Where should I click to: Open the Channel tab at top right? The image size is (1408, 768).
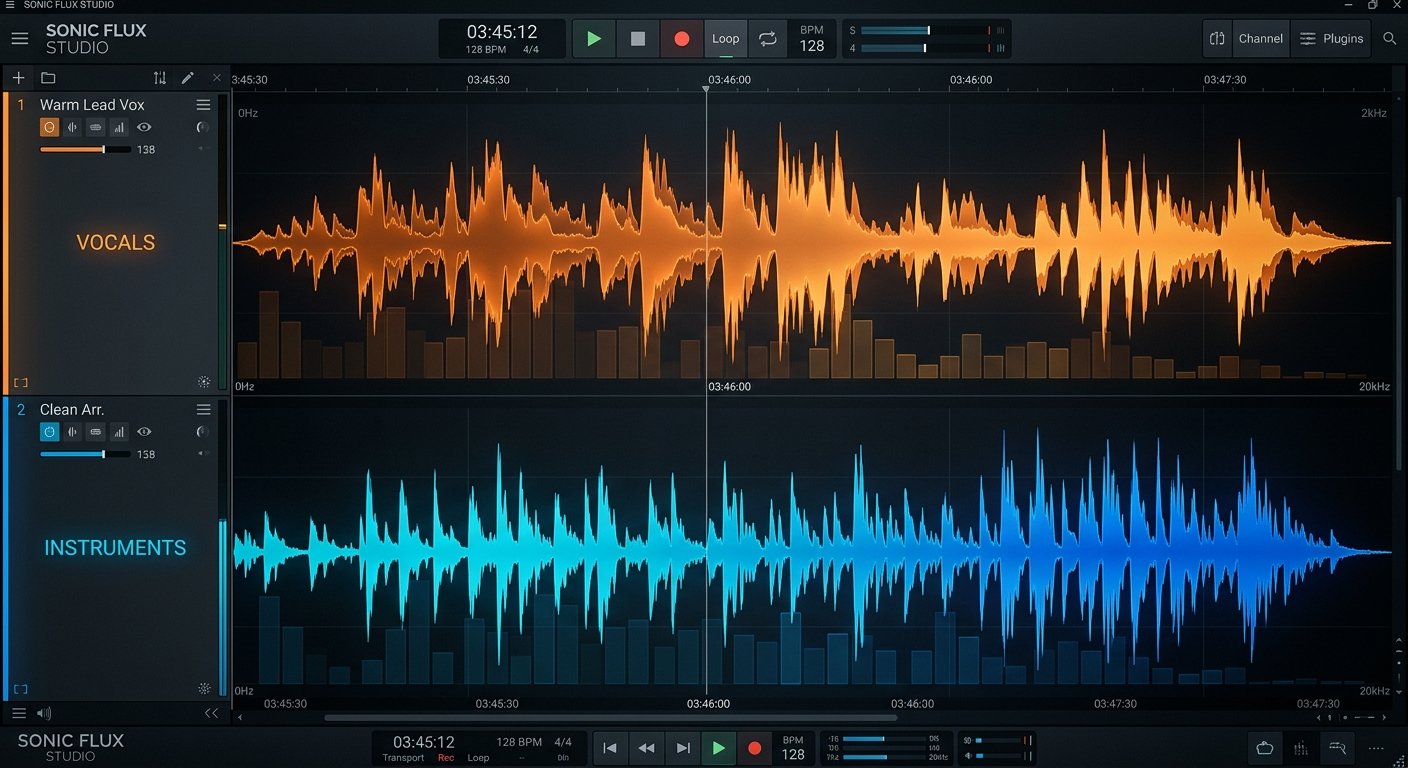[x=1261, y=39]
